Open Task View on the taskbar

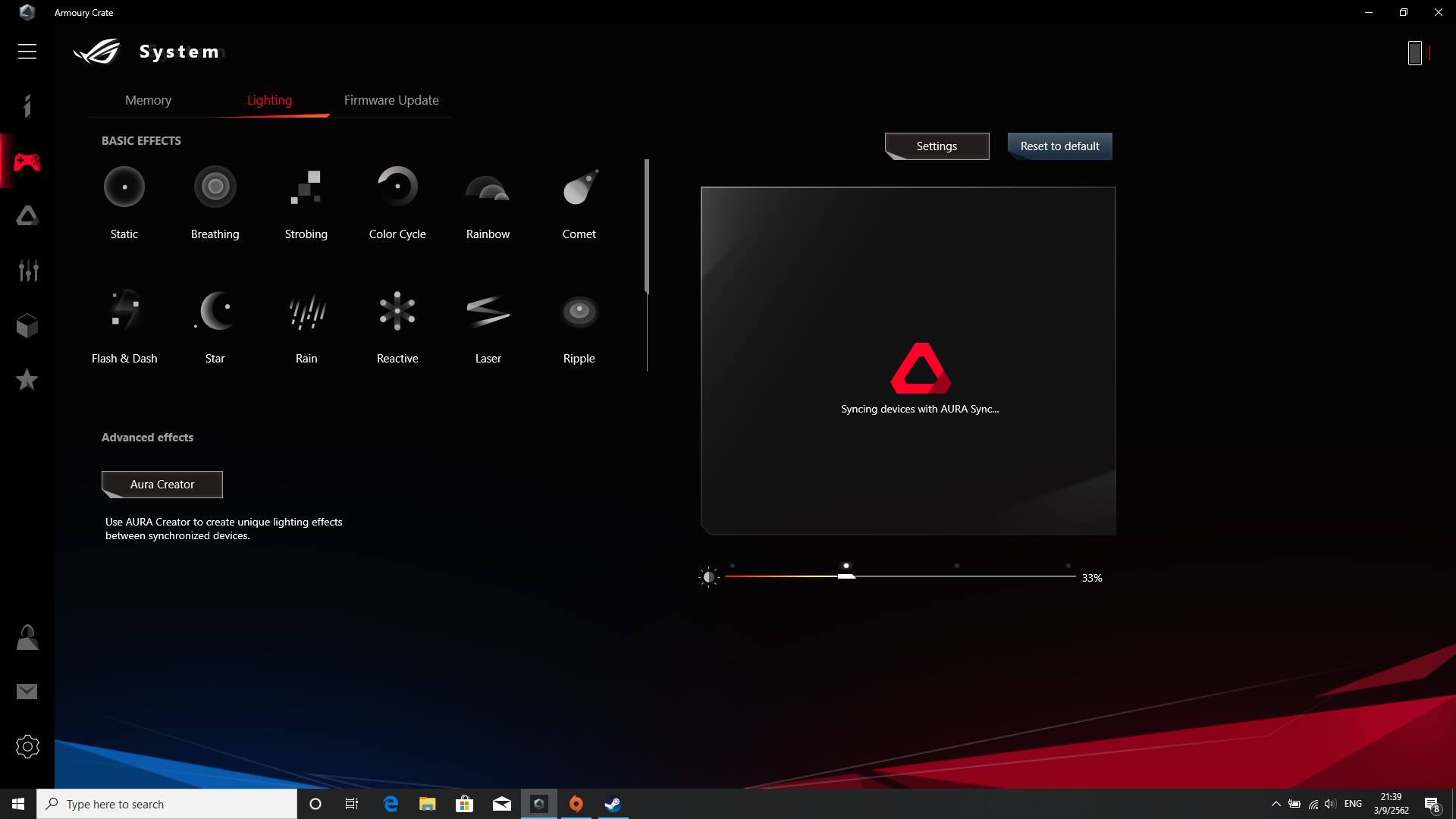(x=351, y=804)
